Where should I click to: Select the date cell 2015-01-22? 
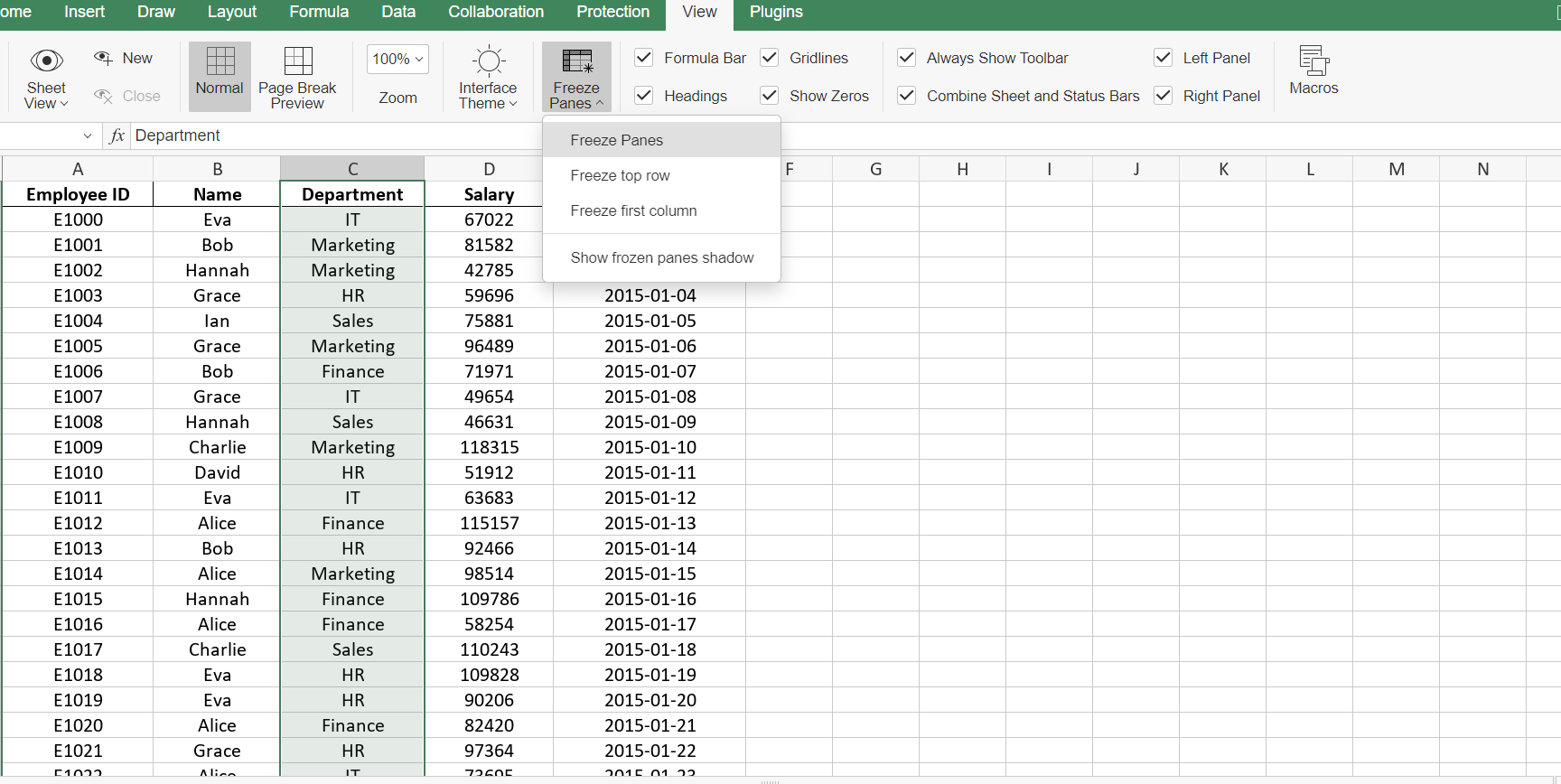coord(650,751)
